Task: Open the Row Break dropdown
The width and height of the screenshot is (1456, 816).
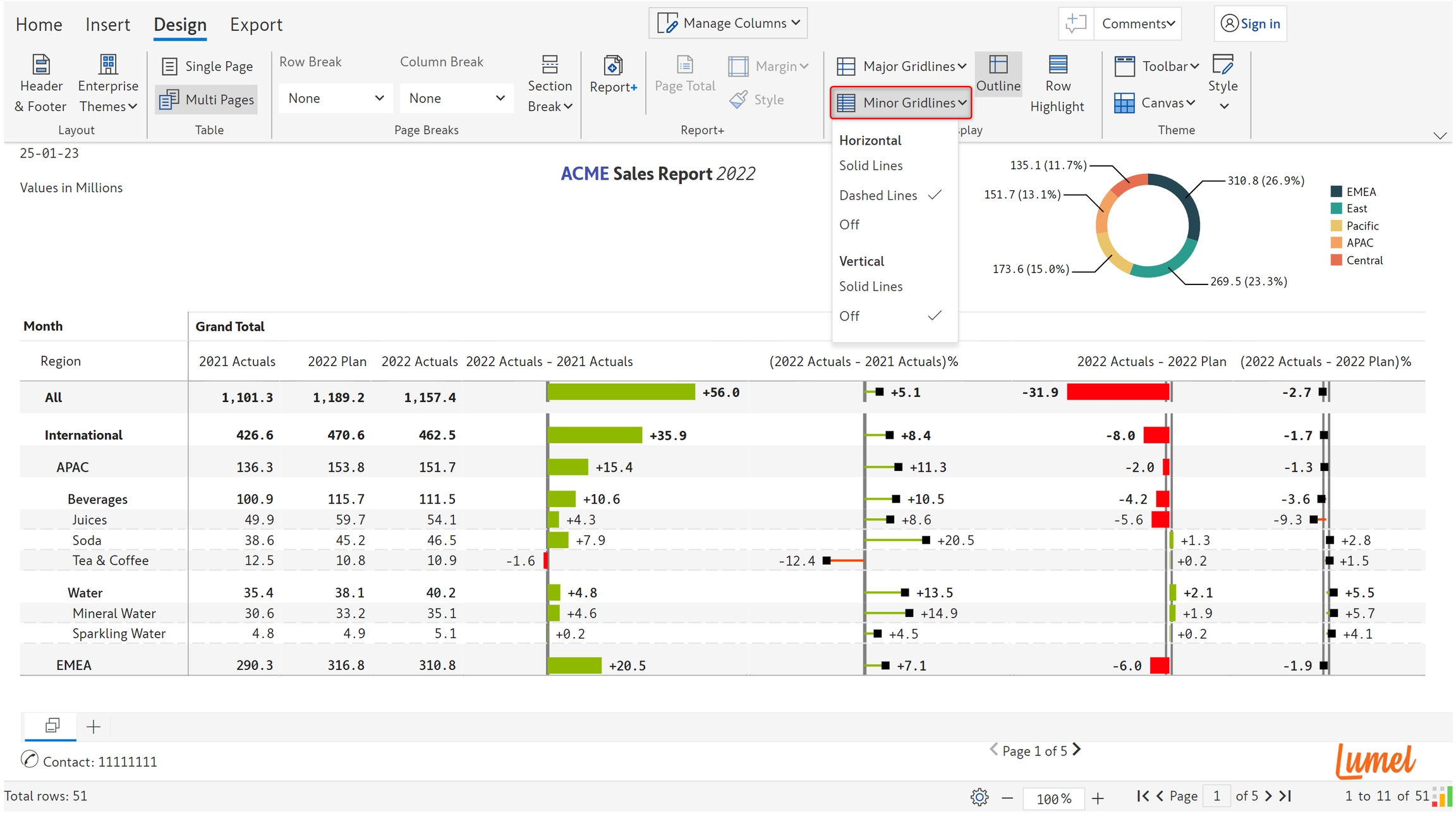Action: click(335, 98)
